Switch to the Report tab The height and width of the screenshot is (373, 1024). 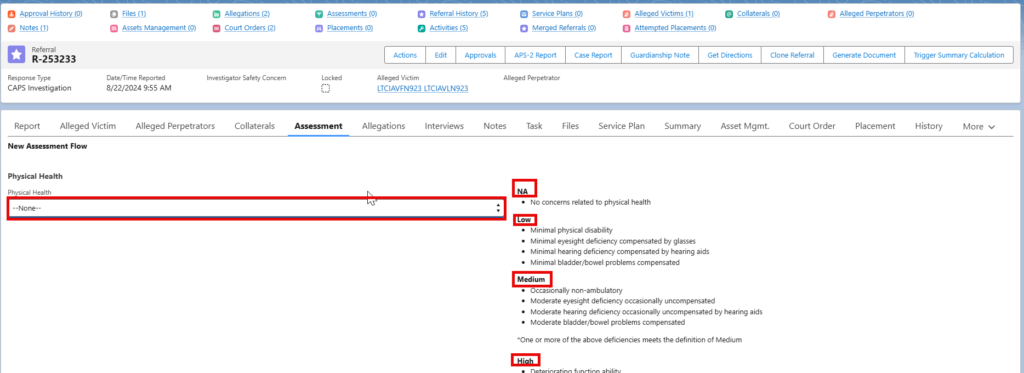point(27,126)
